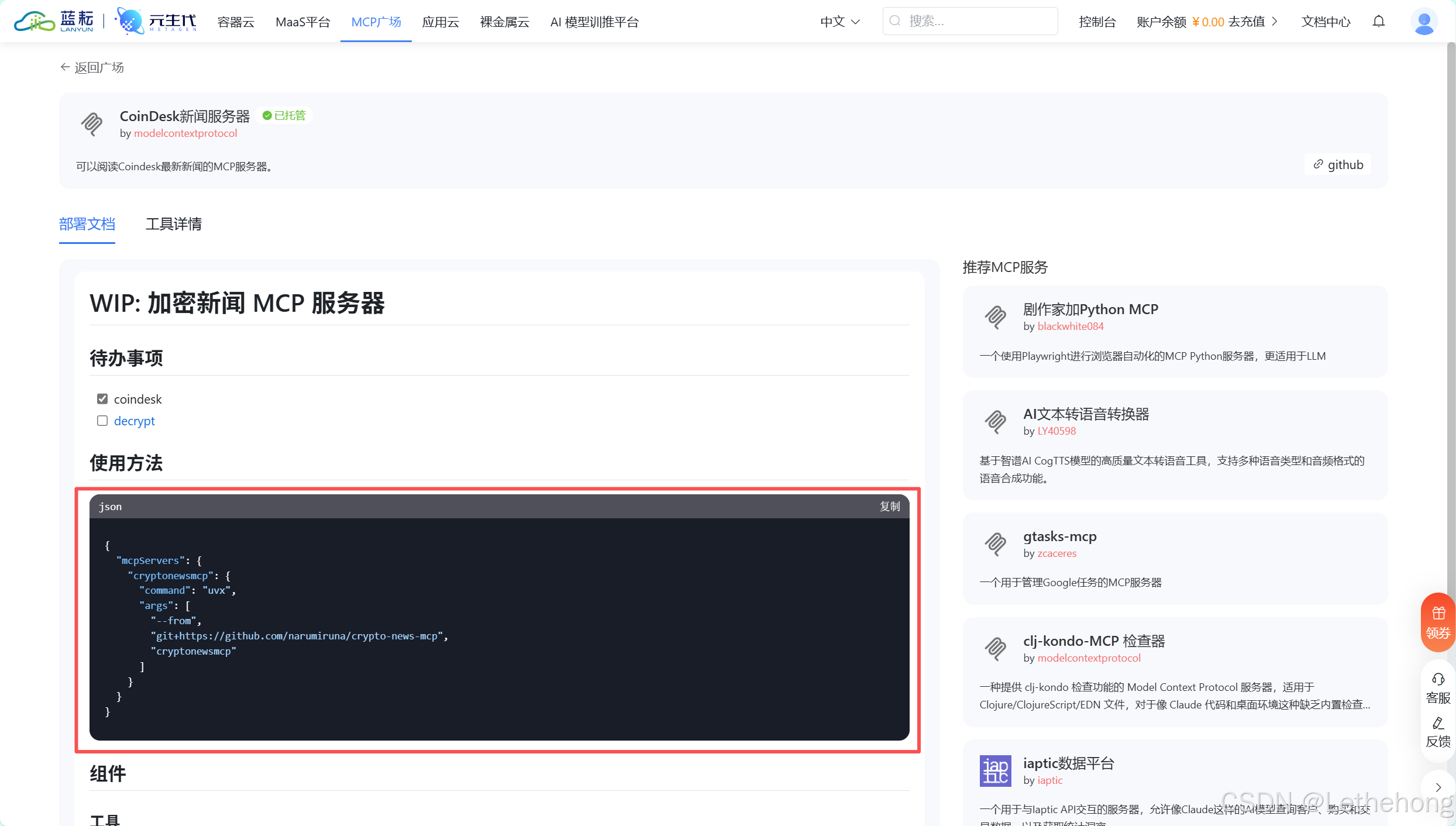Viewport: 1456px width, 826px height.
Task: Click the CoinDesk新闻服务器 MCP server icon
Action: coord(91,123)
